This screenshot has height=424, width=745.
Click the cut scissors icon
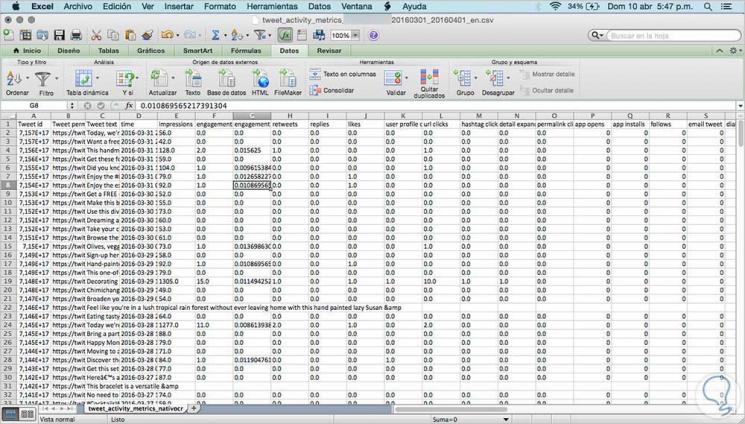tap(96, 35)
